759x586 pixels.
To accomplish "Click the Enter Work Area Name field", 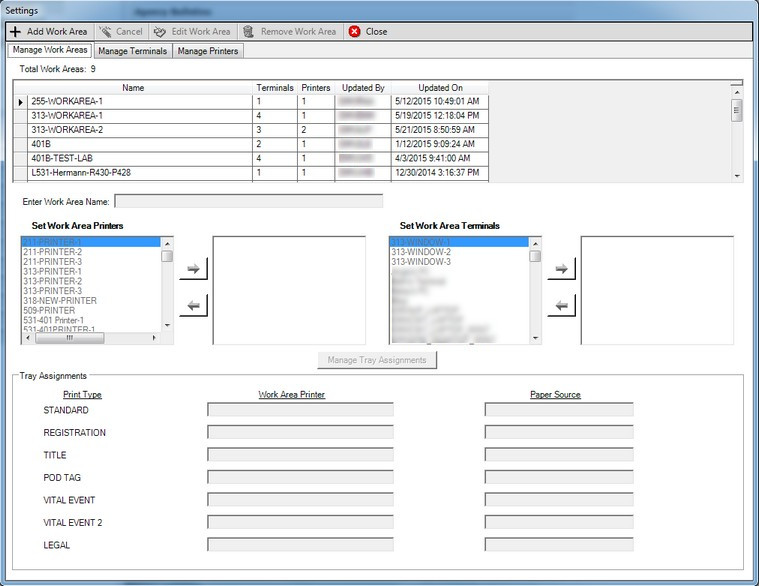I will [249, 201].
